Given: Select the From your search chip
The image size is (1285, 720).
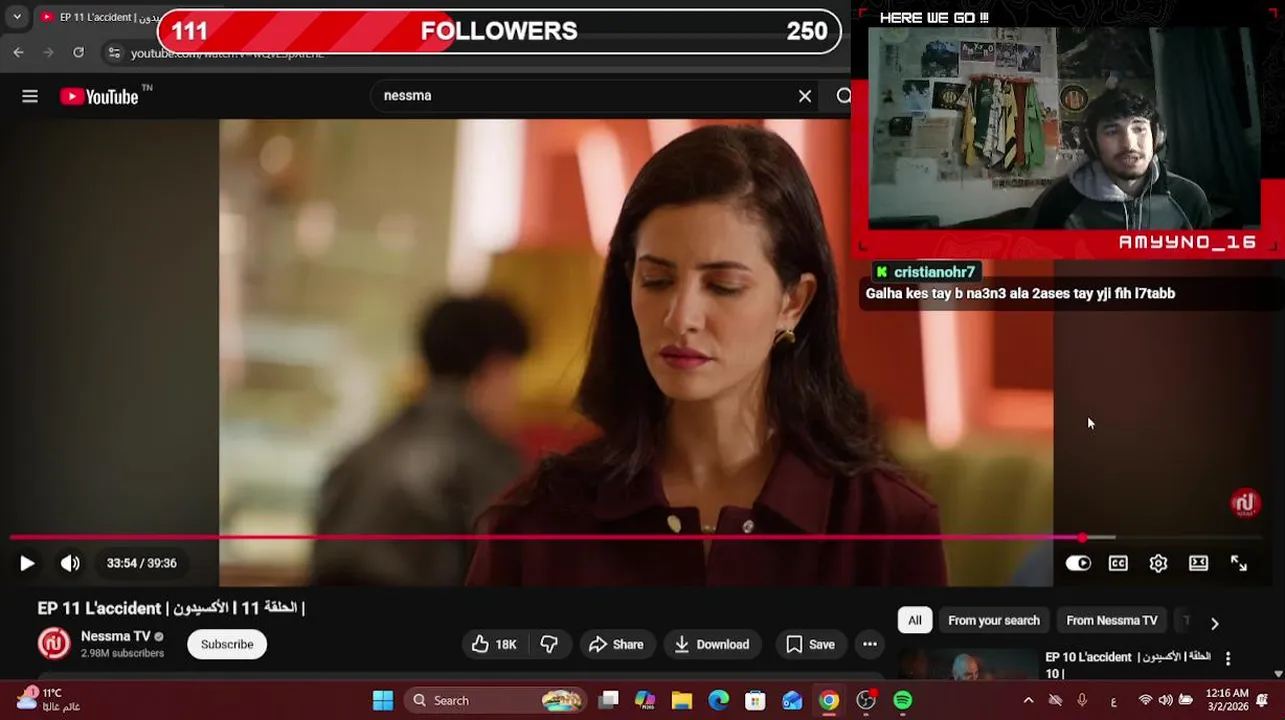Looking at the screenshot, I should click(994, 620).
